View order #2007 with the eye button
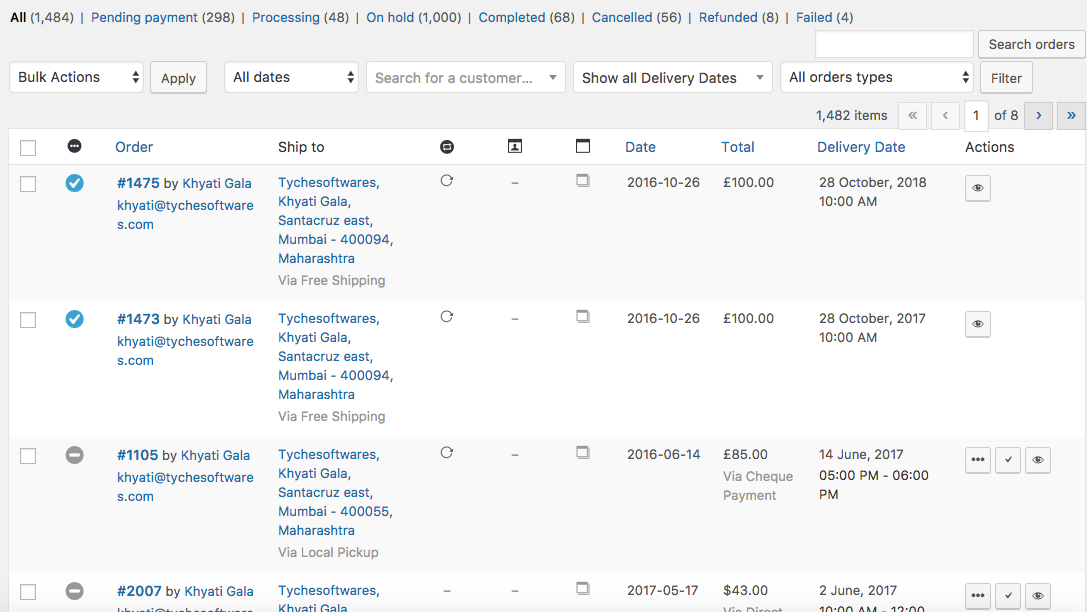This screenshot has height=612, width=1087. (1038, 595)
